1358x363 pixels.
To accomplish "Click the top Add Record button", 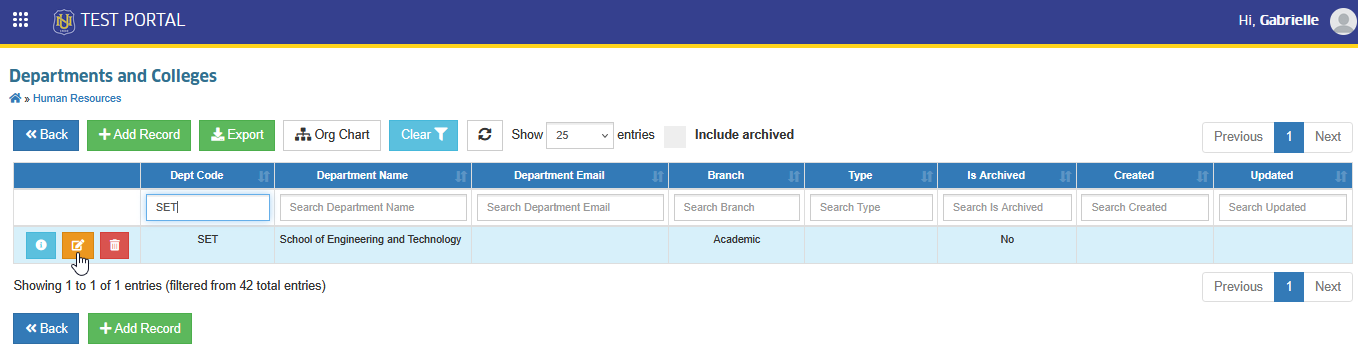I will click(x=139, y=135).
